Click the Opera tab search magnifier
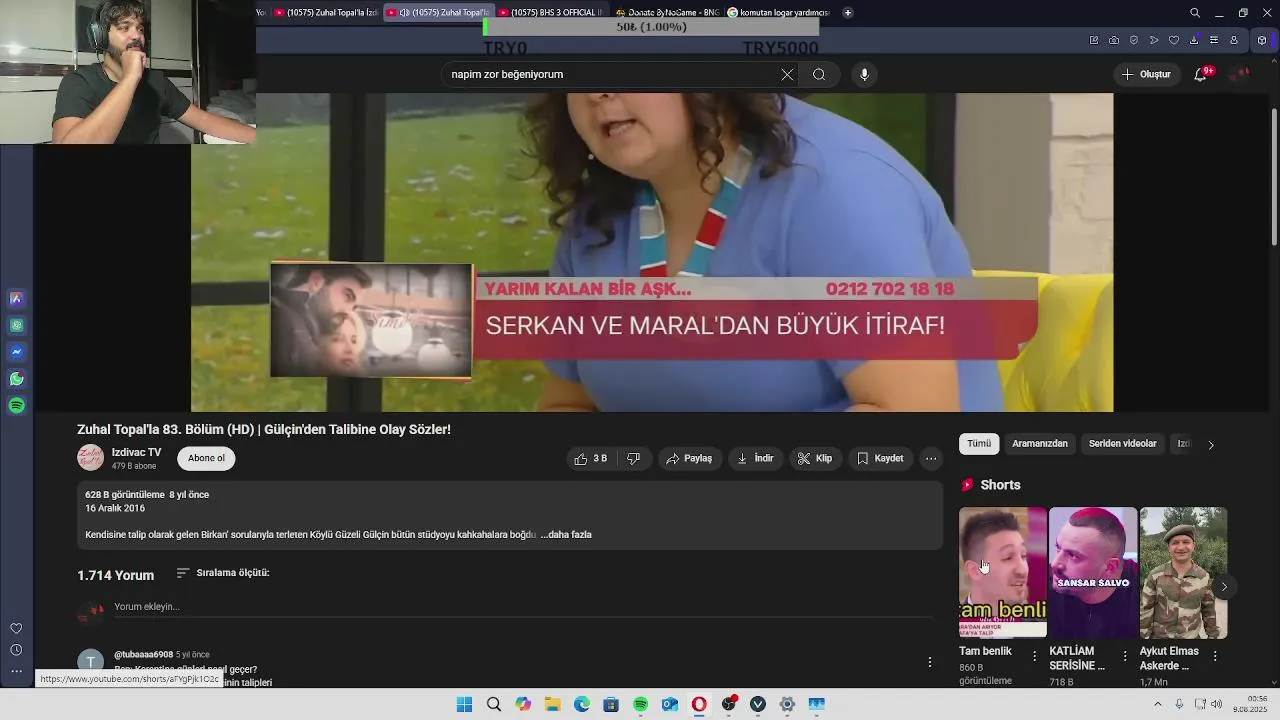The width and height of the screenshot is (1280, 720). (1195, 13)
